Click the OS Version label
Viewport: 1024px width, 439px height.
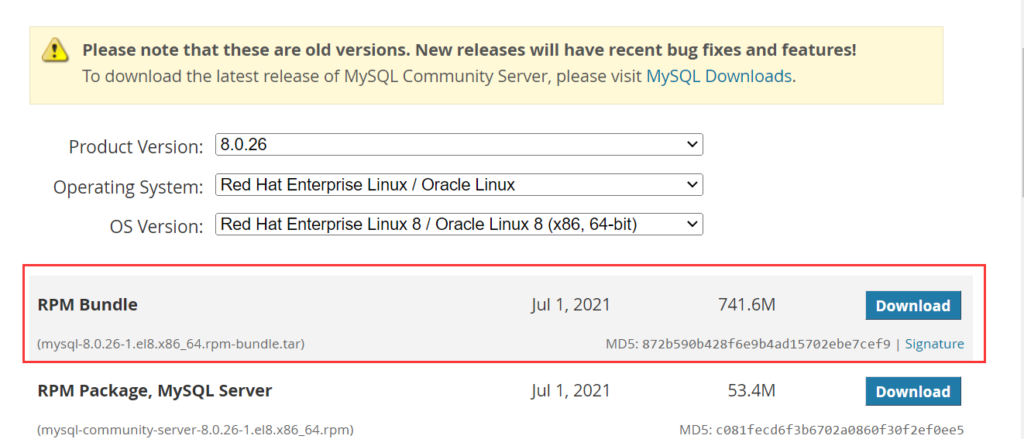(157, 227)
